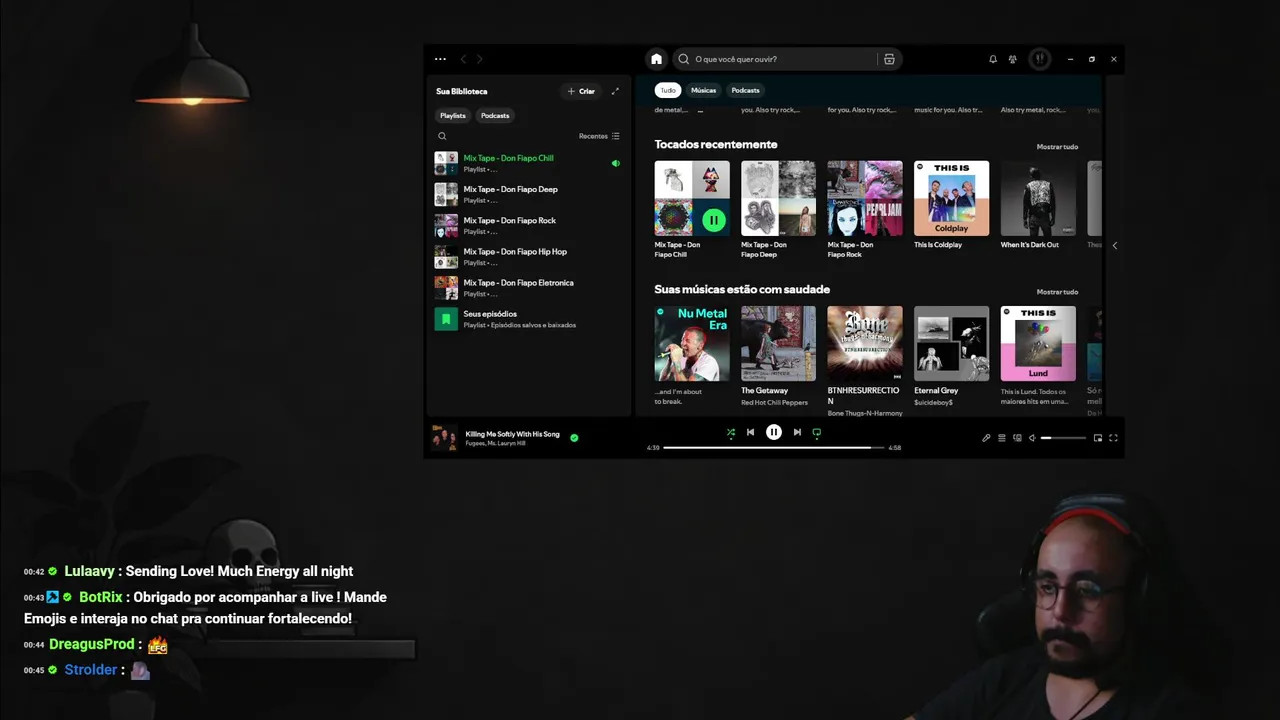Viewport: 1280px width, 720px height.
Task: Click DreagusProd username in stream chat
Action: (x=92, y=644)
